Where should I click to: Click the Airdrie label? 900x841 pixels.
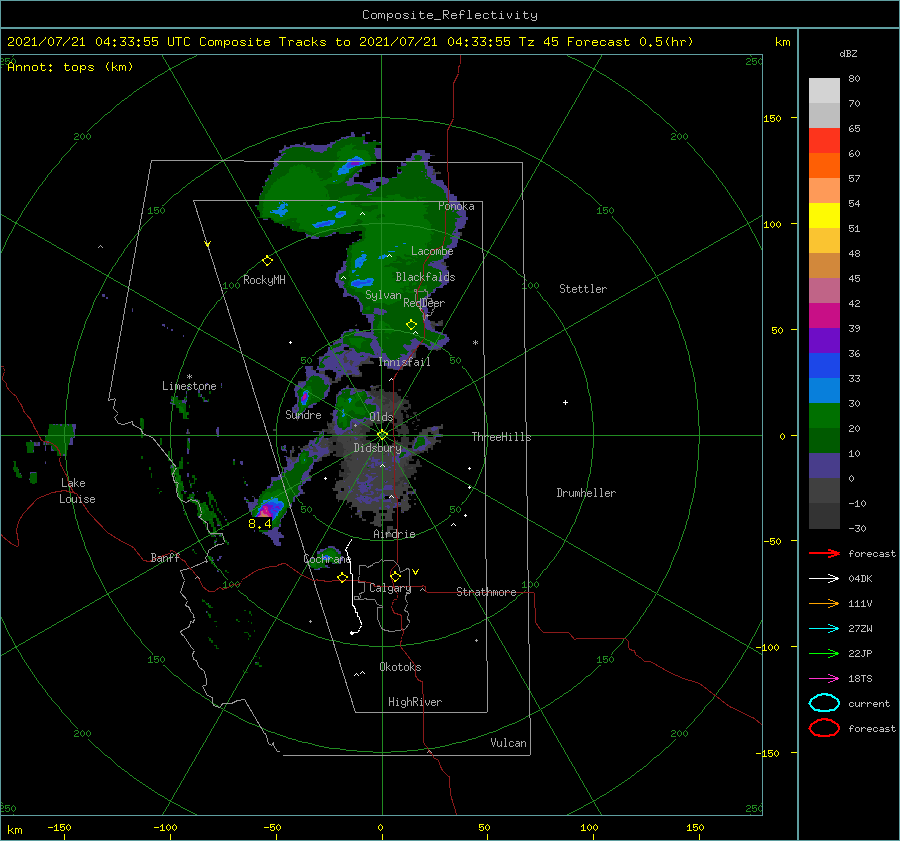(394, 534)
